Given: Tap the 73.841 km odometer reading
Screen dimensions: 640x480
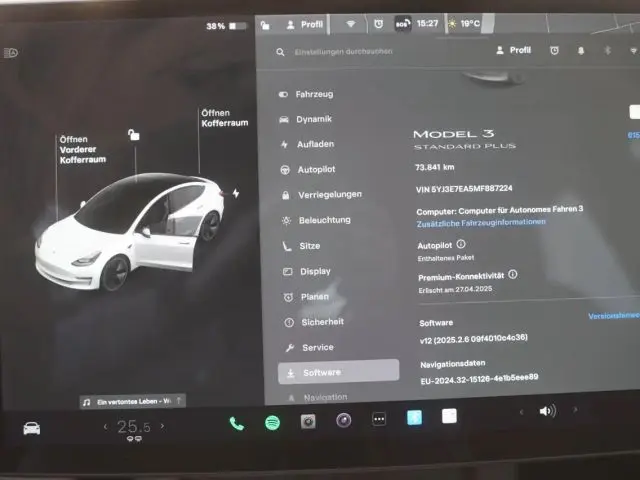Looking at the screenshot, I should (x=434, y=167).
